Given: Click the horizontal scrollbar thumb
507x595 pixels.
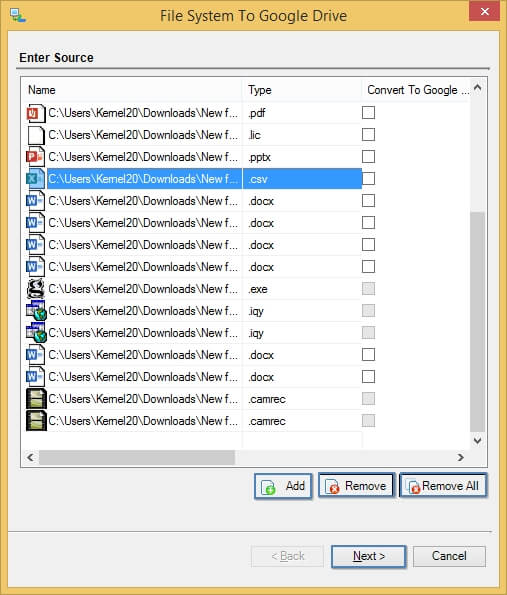Looking at the screenshot, I should pyautogui.click(x=137, y=457).
